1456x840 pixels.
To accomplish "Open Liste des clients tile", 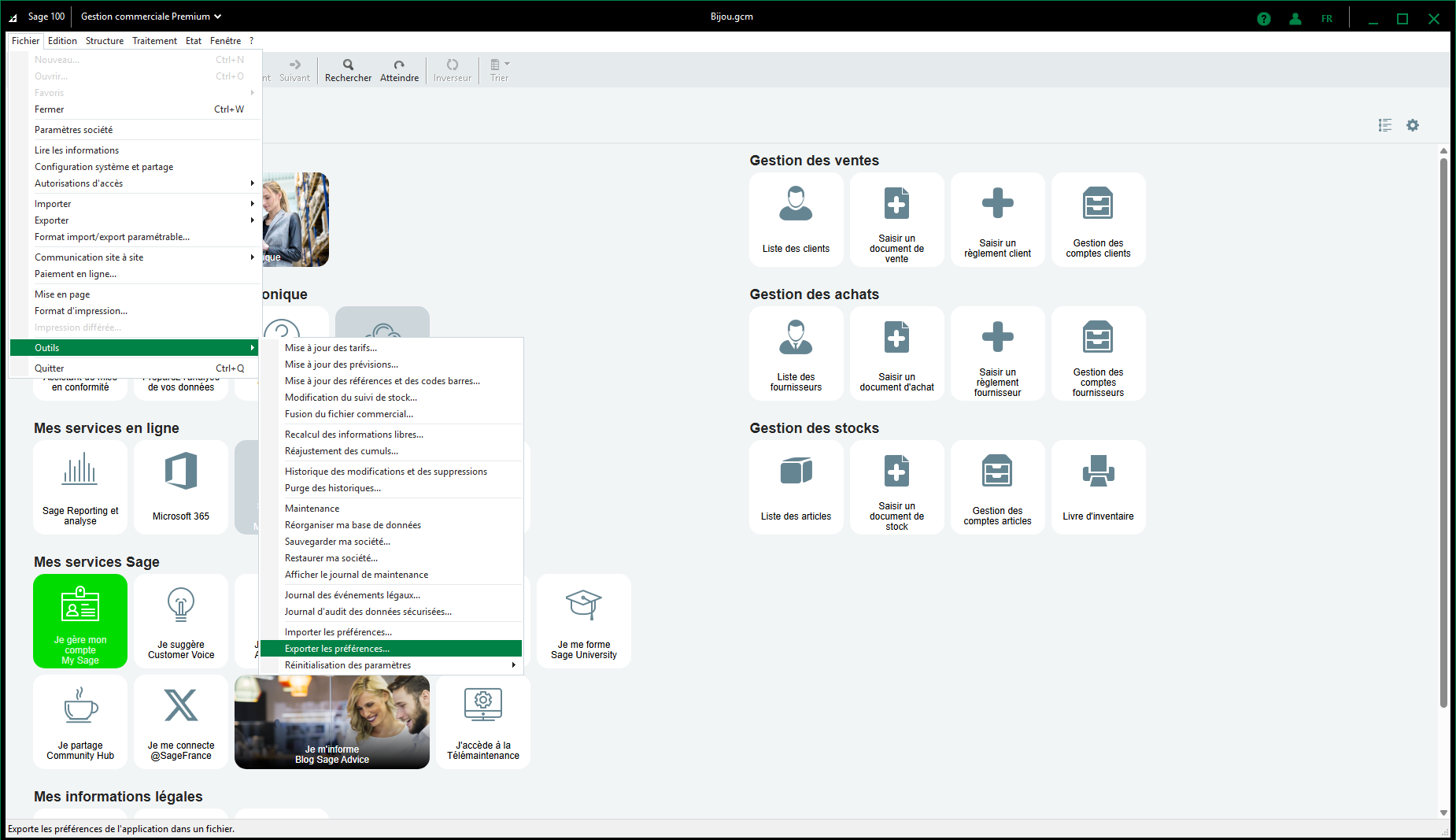I will tap(796, 220).
